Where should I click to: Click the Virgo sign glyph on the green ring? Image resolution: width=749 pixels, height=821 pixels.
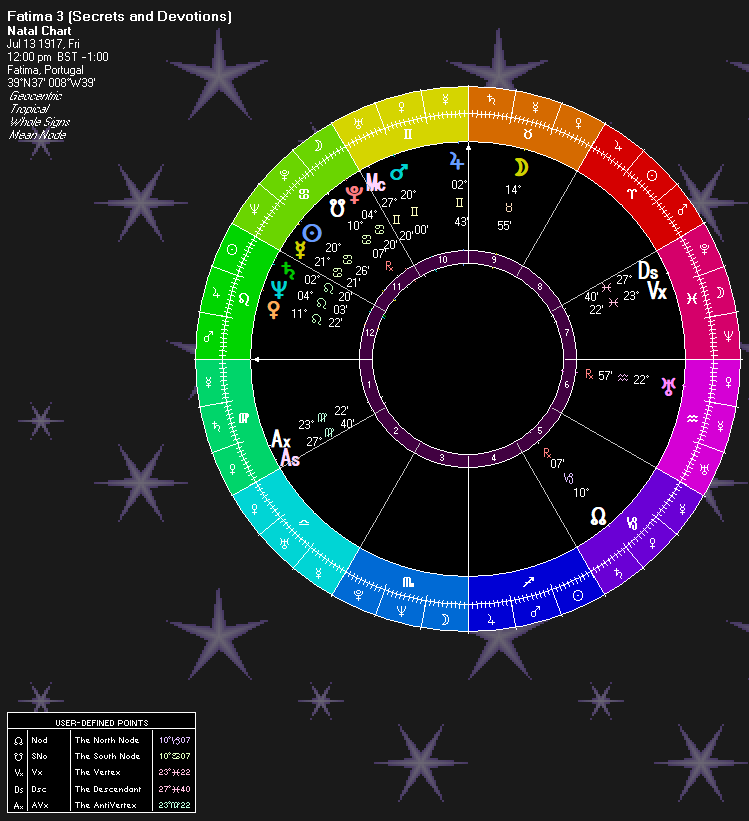(x=244, y=418)
